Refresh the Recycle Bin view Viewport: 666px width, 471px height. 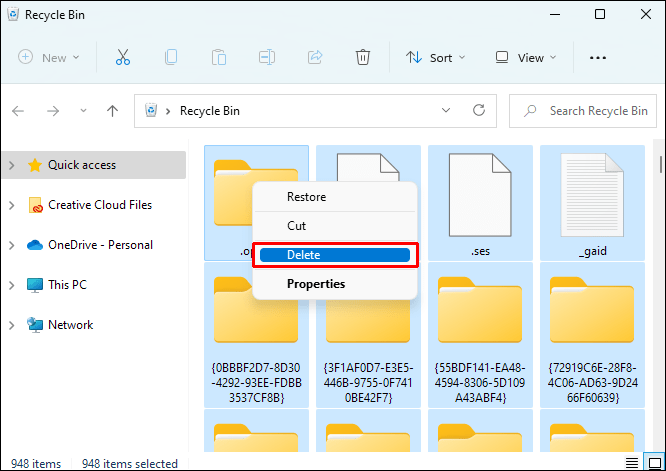pyautogui.click(x=479, y=110)
